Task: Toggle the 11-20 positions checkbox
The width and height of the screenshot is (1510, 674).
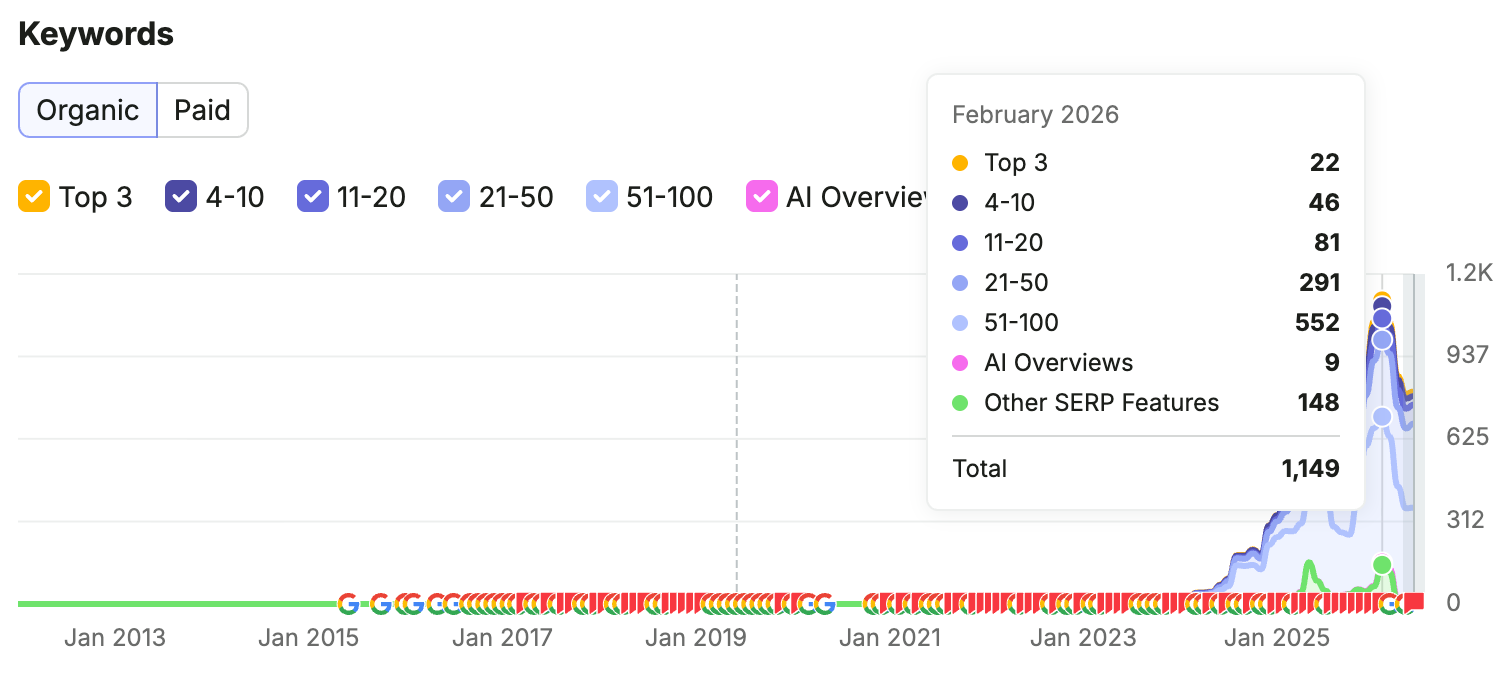Action: pyautogui.click(x=313, y=197)
